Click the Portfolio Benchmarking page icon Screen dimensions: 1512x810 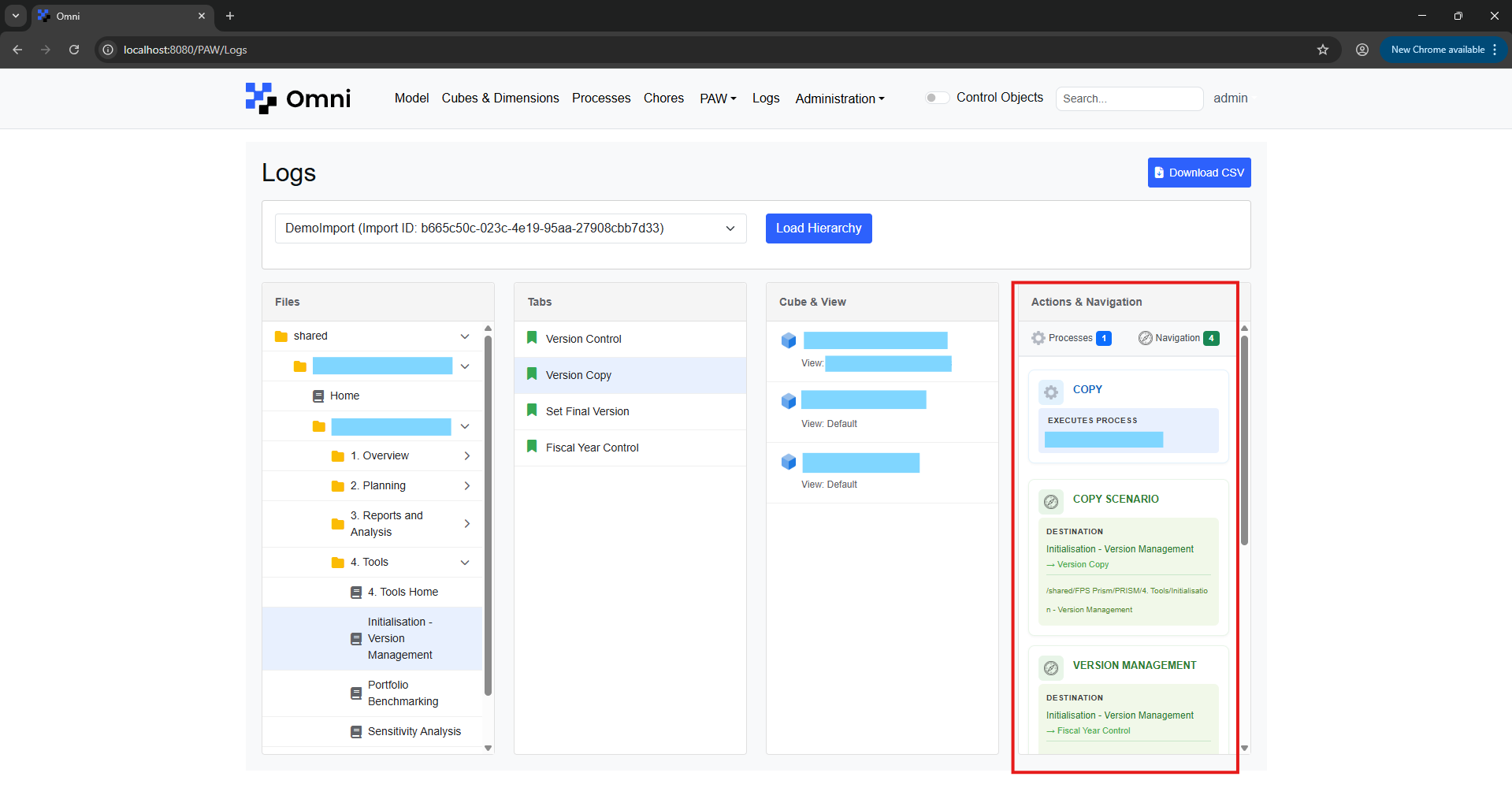point(356,693)
